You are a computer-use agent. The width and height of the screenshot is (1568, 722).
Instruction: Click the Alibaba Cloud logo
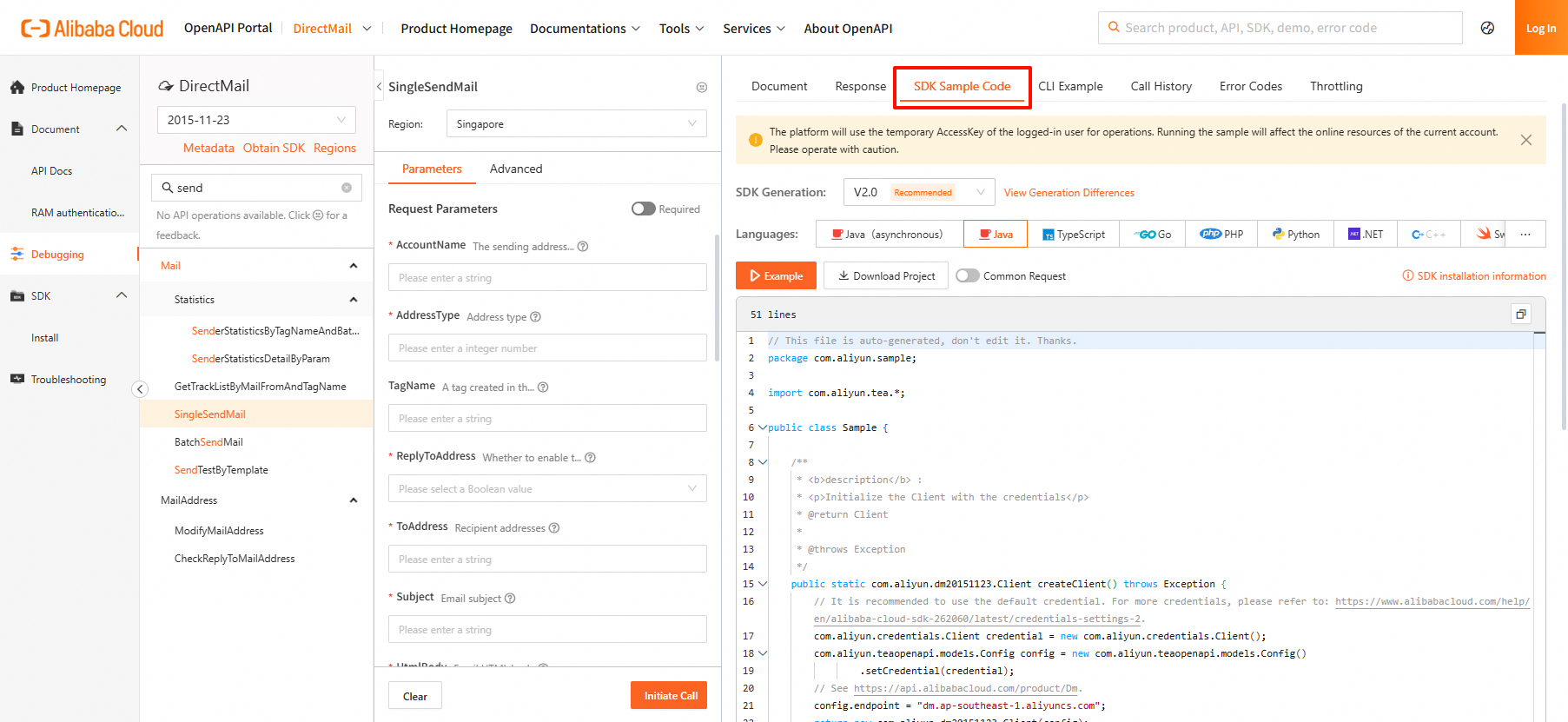(92, 29)
